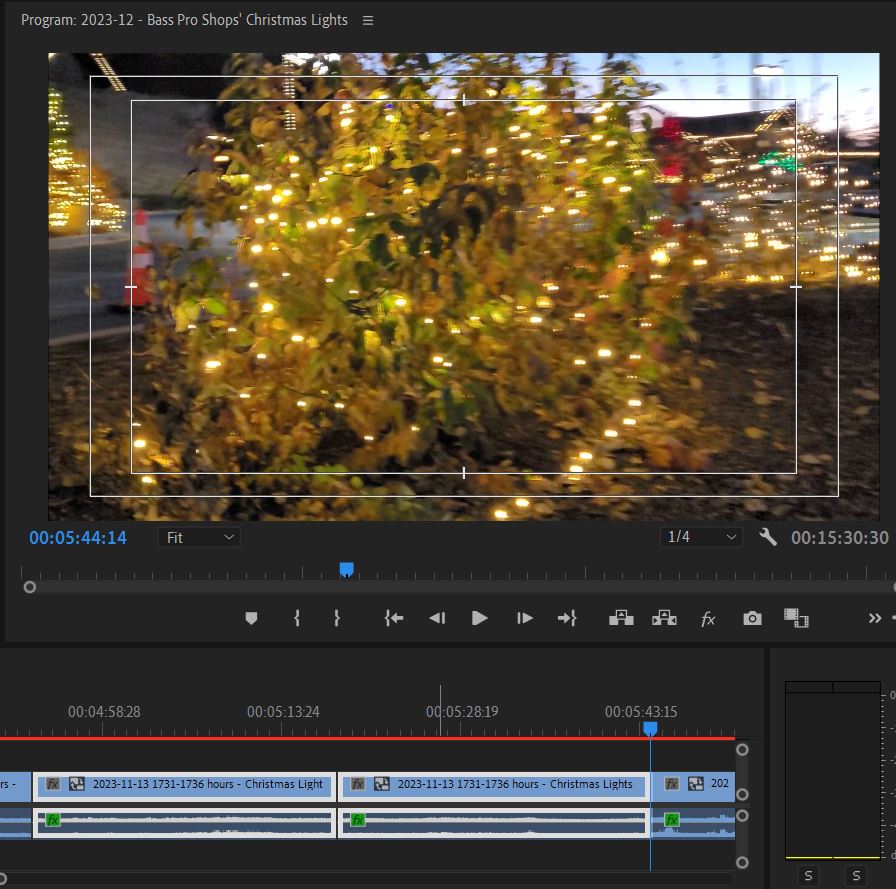Toggle the Global FX Mute button

point(708,619)
